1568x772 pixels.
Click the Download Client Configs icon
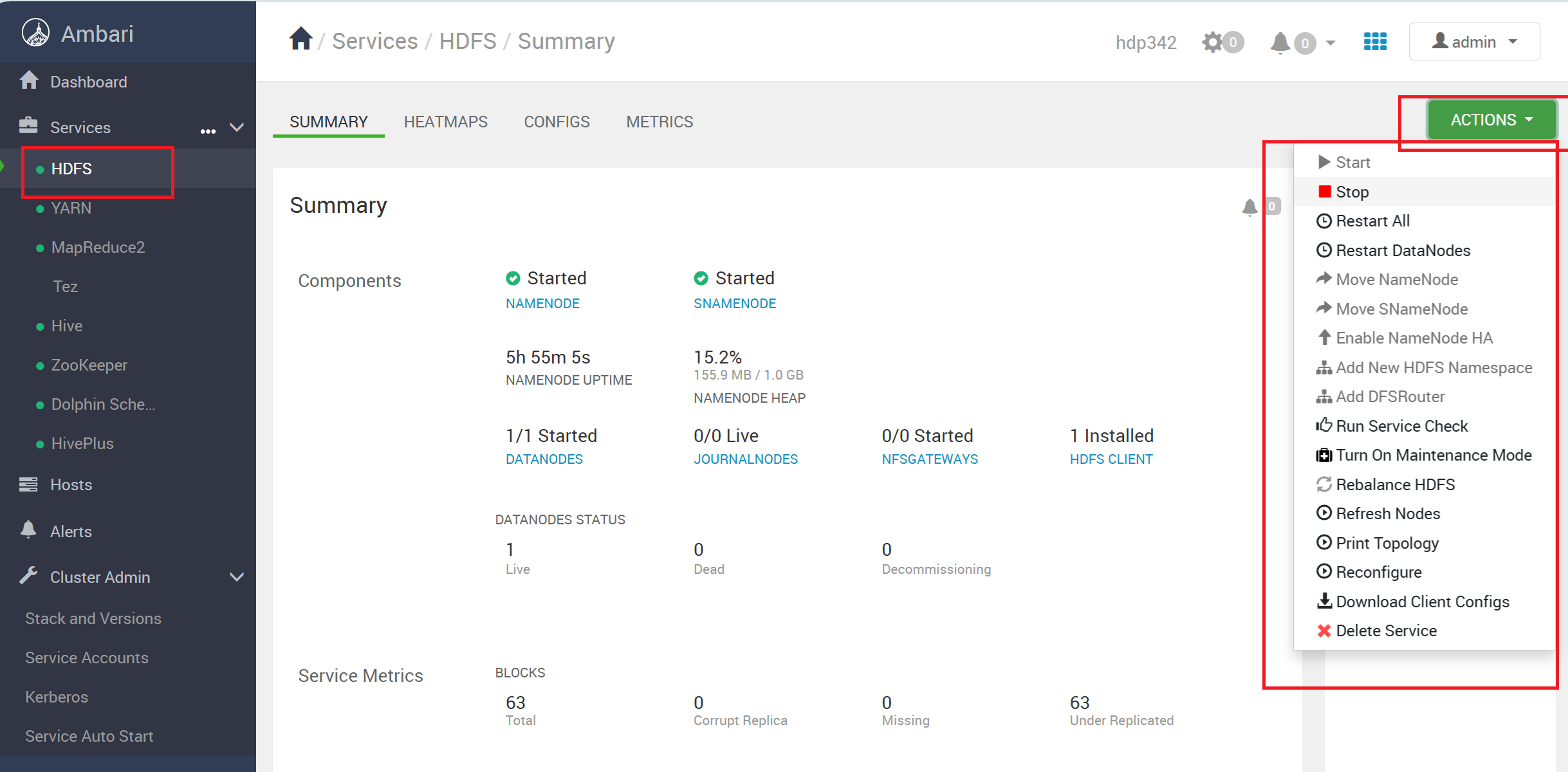click(x=1324, y=601)
